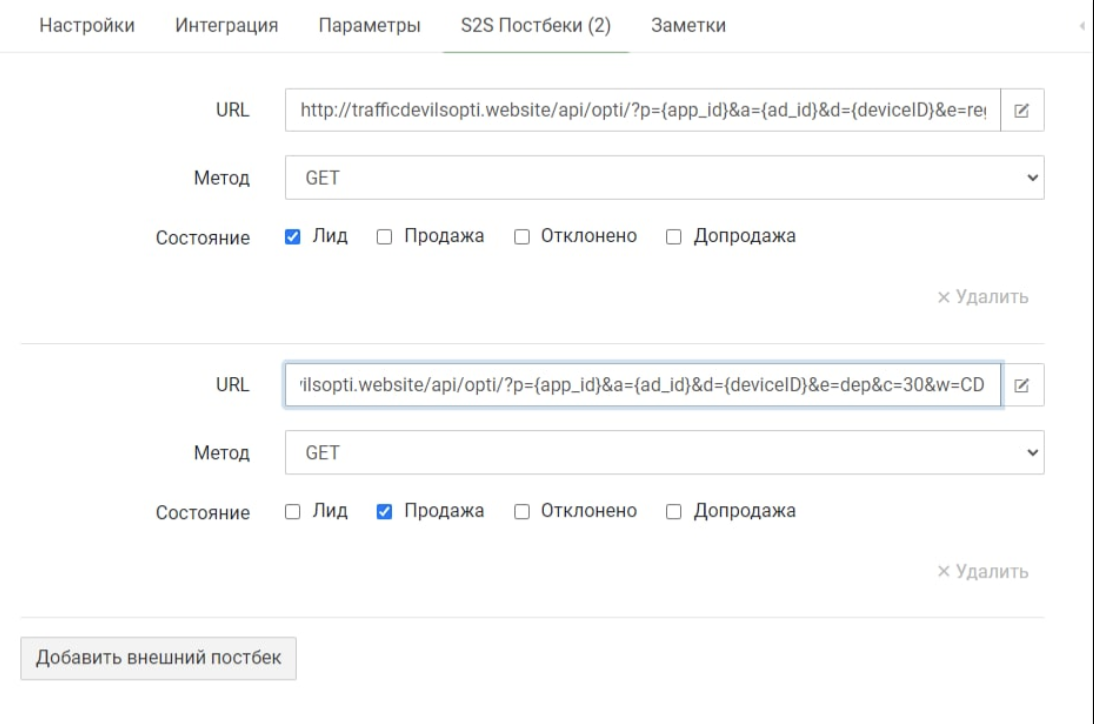Screen dimensions: 1094x724
Task: Click inside the first postback URL field
Action: click(642, 112)
